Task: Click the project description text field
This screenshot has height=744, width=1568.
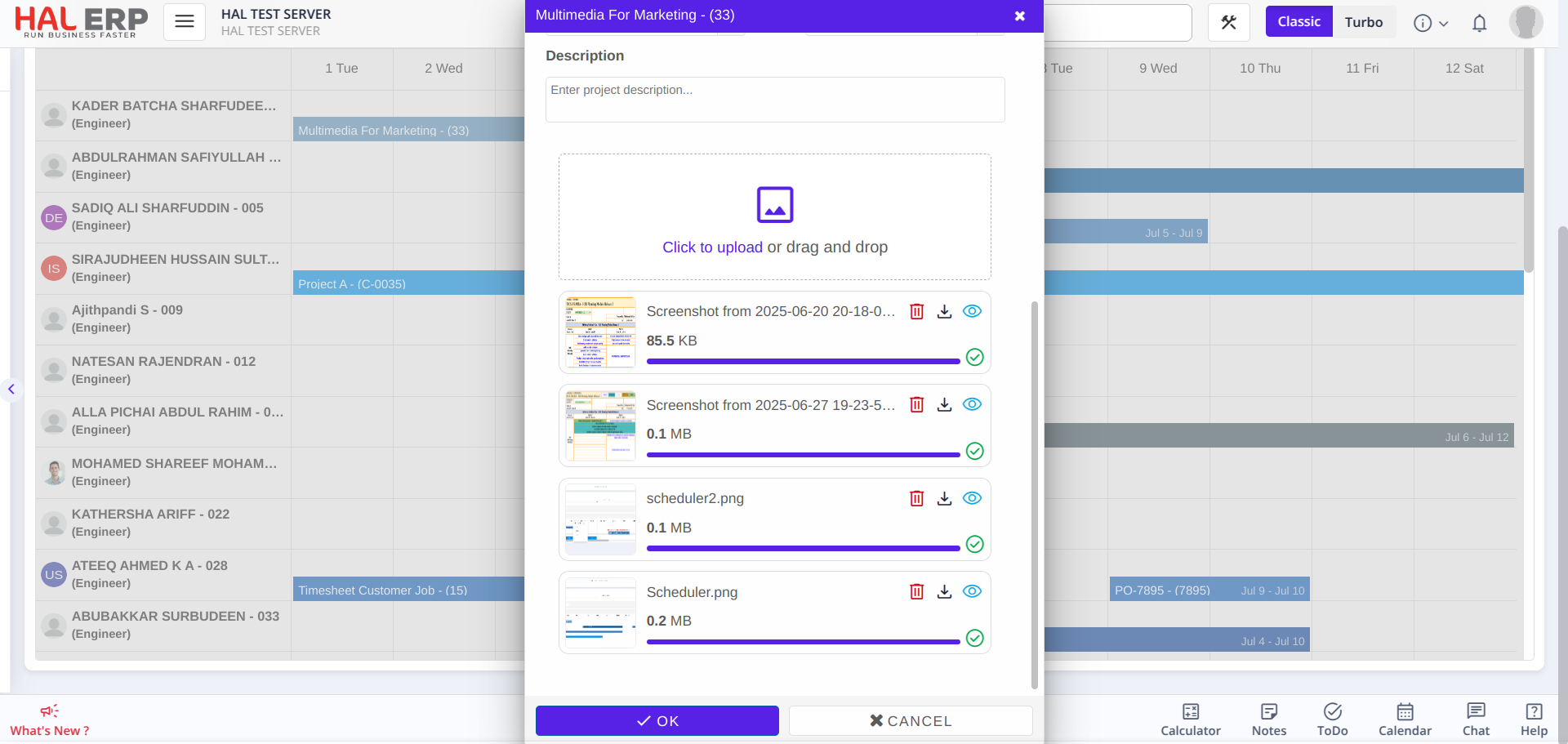Action: [774, 100]
